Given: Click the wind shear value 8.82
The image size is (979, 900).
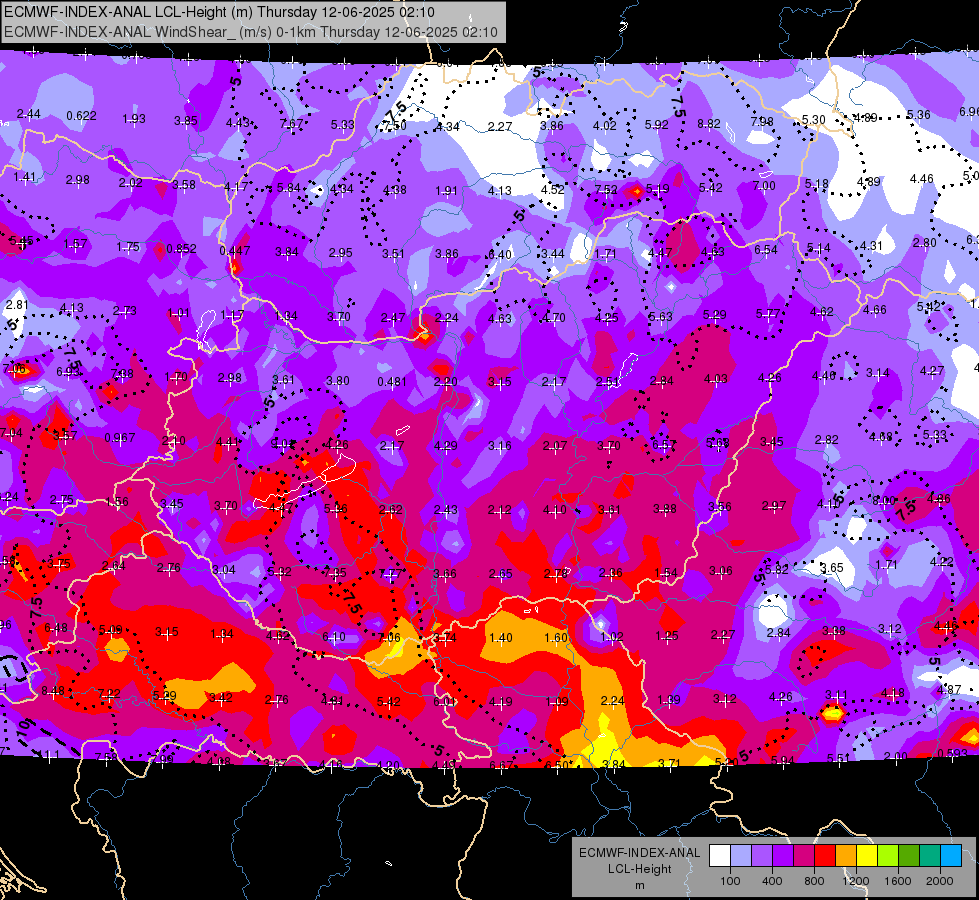Looking at the screenshot, I should click(x=709, y=124).
